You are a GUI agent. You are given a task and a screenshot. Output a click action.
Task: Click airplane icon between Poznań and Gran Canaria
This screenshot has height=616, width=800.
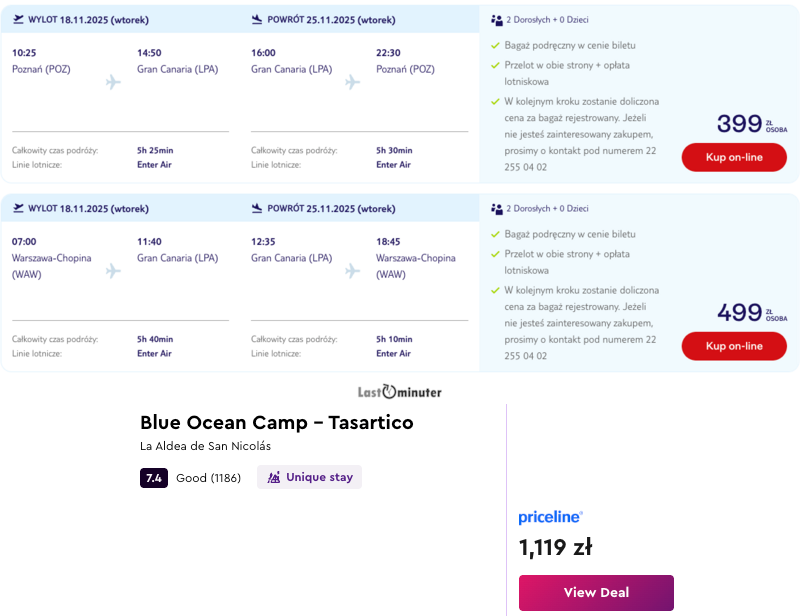(x=113, y=82)
